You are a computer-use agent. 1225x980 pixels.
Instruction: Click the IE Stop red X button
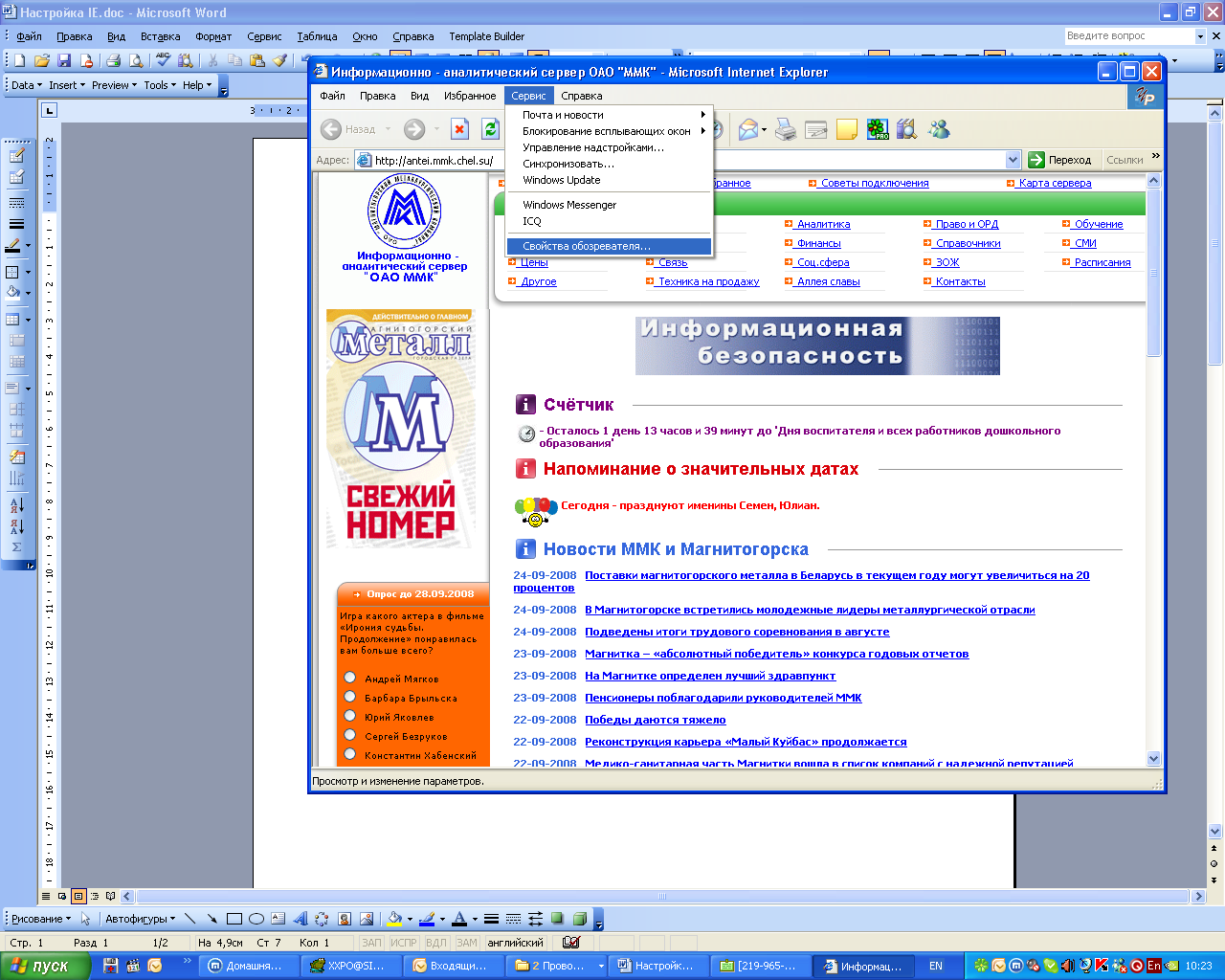tap(459, 129)
